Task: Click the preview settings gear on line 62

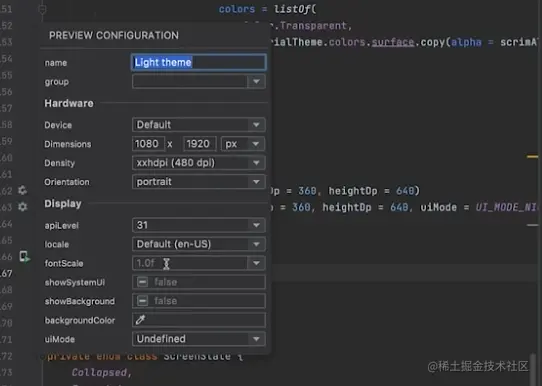Action: pyautogui.click(x=22, y=190)
